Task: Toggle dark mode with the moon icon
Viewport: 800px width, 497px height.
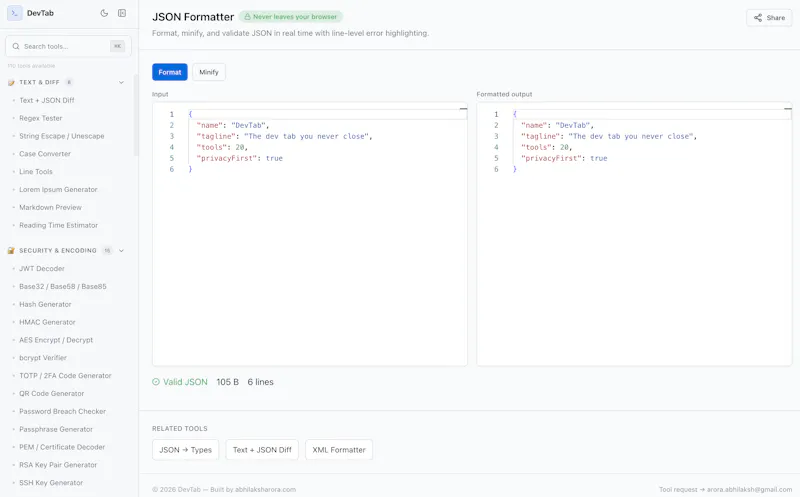Action: click(x=104, y=13)
